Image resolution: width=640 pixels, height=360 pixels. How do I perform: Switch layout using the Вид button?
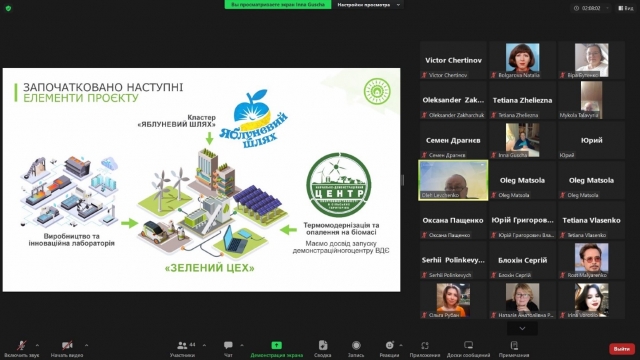626,8
